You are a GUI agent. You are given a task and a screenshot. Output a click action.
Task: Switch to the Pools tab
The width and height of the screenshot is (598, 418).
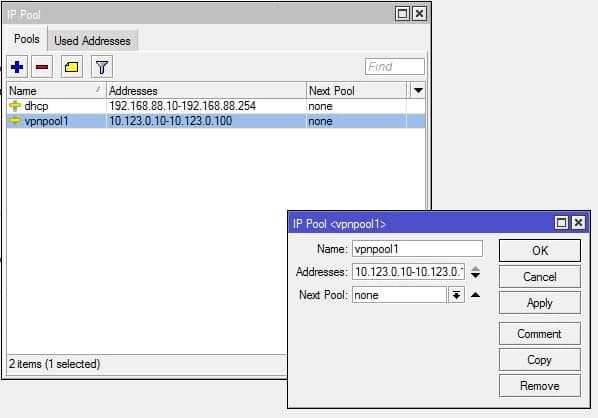[x=27, y=39]
